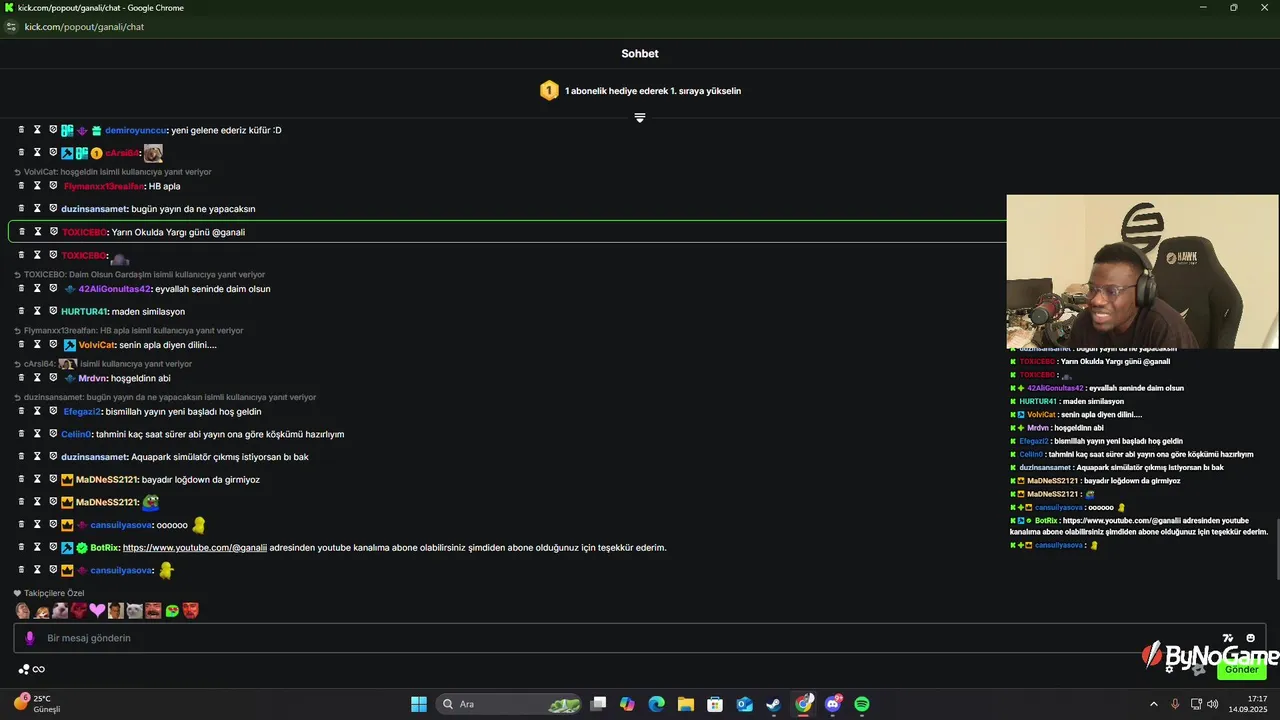
Task: Timeout Celiin0 using the hourglass icon
Action: tap(37, 434)
